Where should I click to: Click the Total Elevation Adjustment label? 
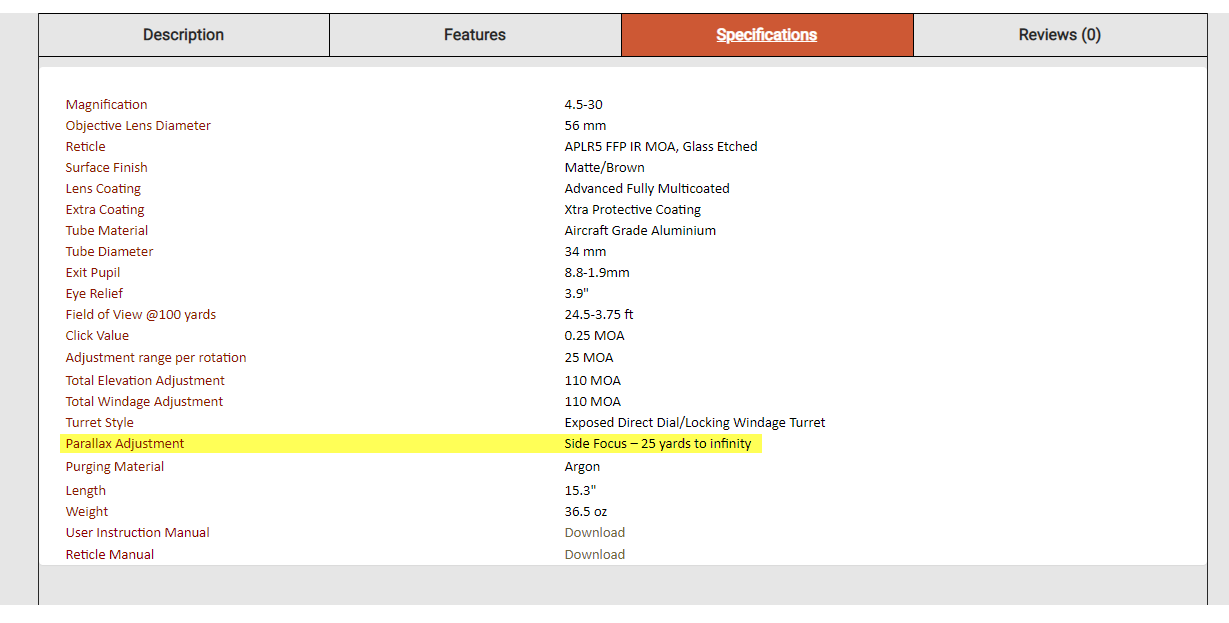pos(145,381)
